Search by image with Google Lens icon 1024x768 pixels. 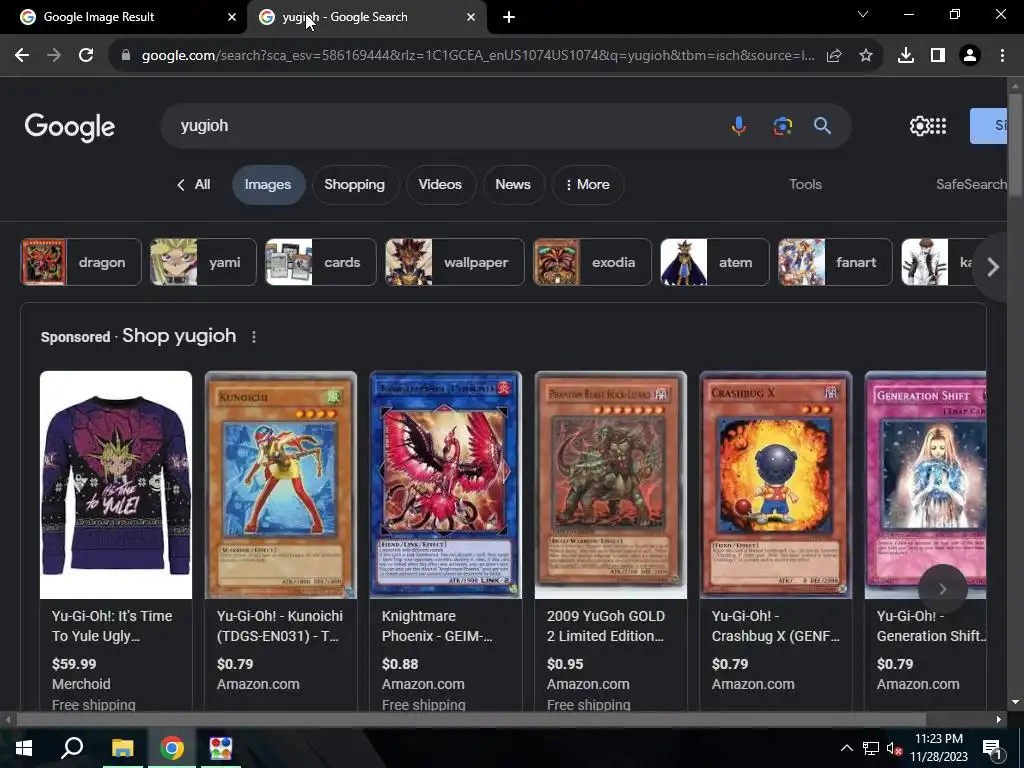pos(782,125)
